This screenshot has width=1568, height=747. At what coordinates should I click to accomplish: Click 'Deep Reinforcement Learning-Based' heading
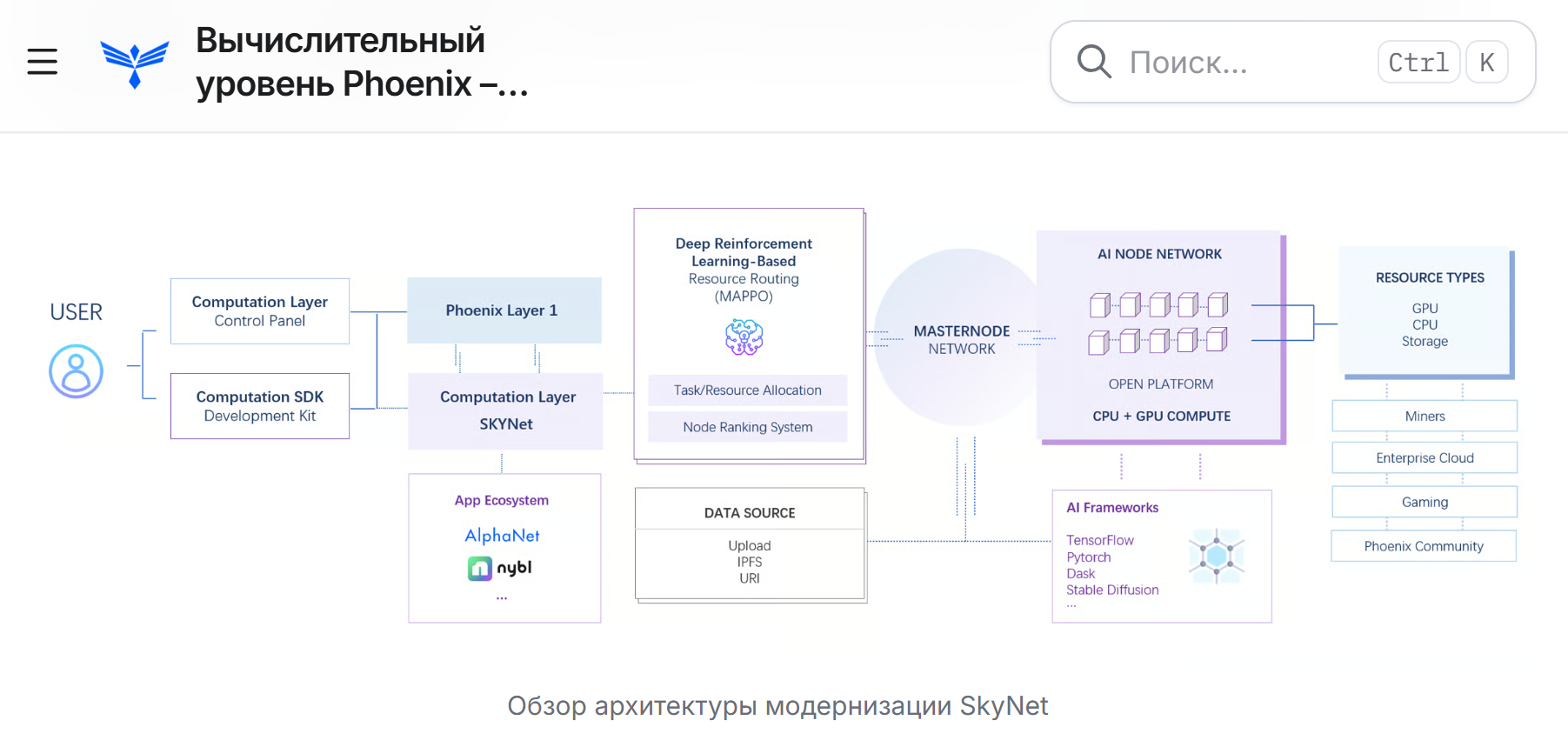click(x=744, y=252)
